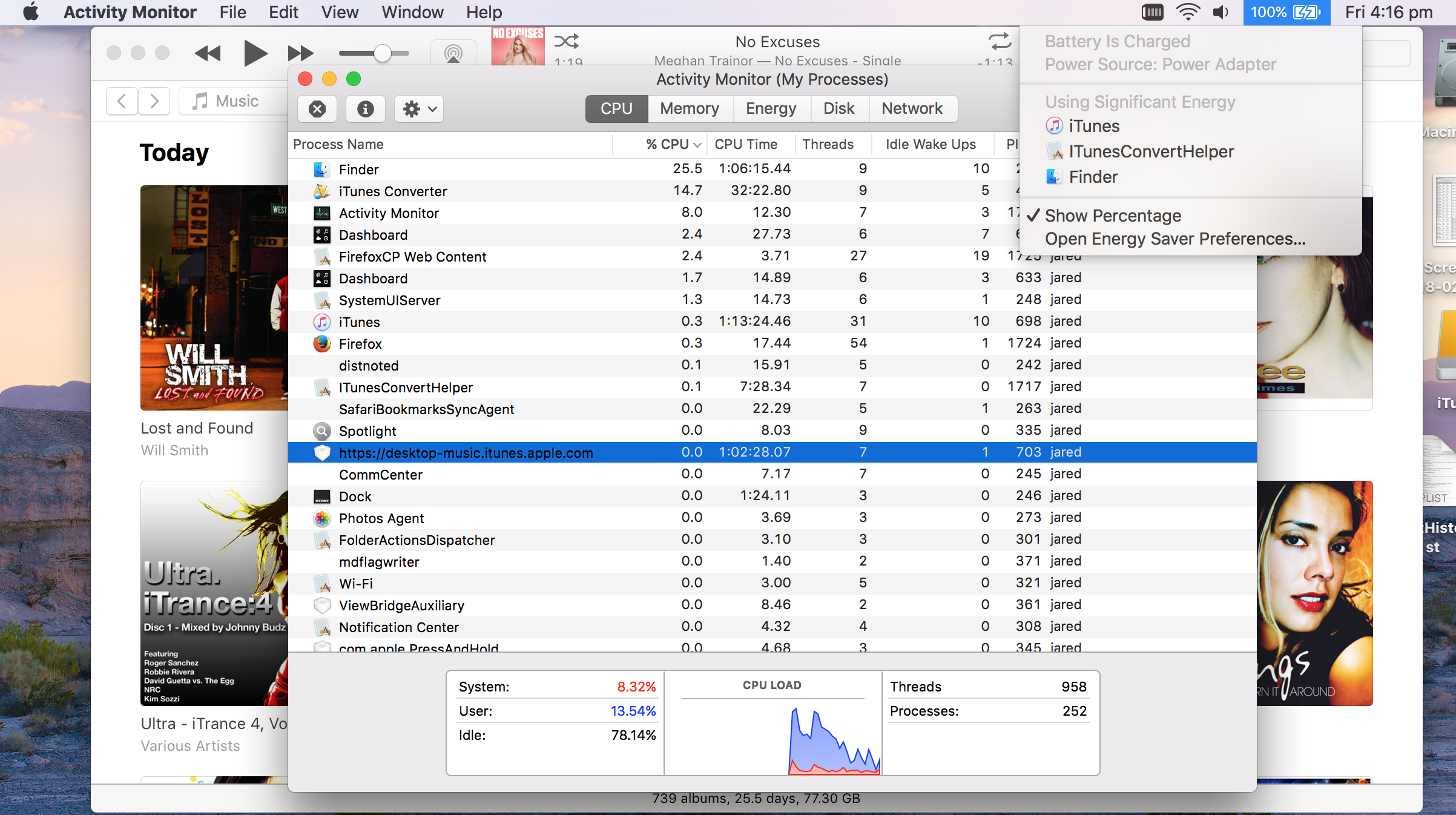Select the ViewBridgeAuxiliary process row
Screen dimensions: 1456x815
tap(772, 605)
